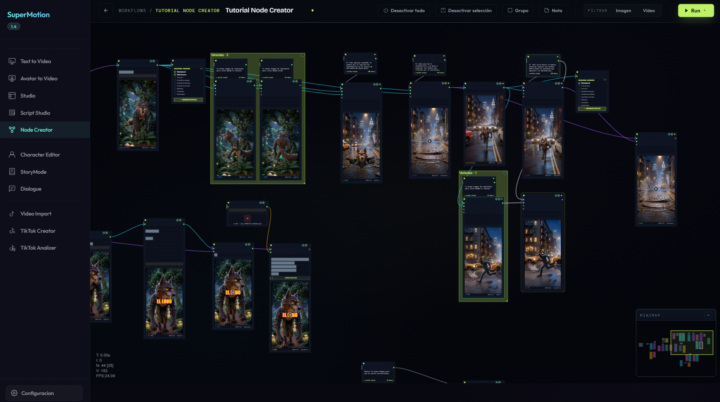Click the back arrow beside Workflows breadcrumb

point(106,11)
